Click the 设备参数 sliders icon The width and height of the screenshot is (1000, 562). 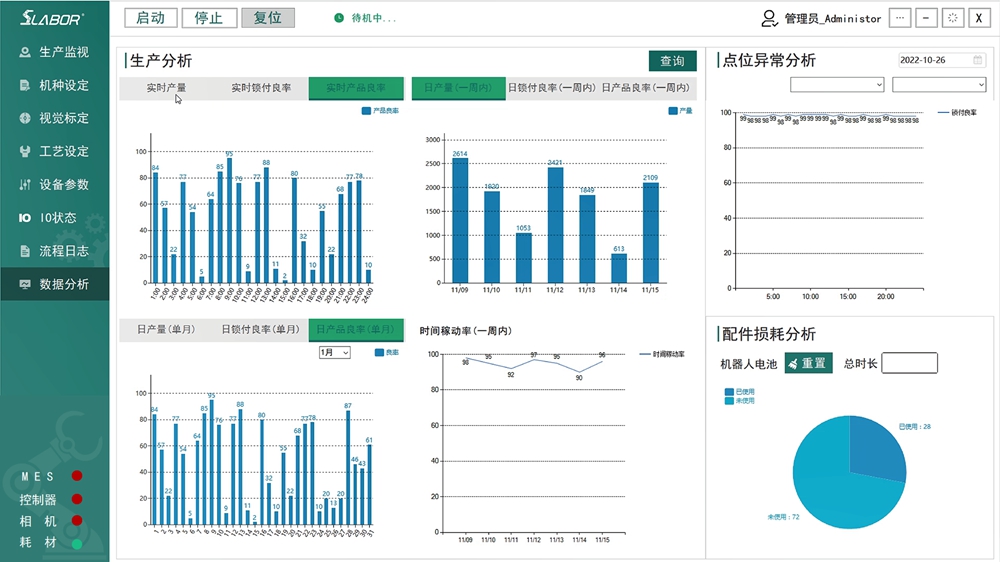pyautogui.click(x=25, y=184)
